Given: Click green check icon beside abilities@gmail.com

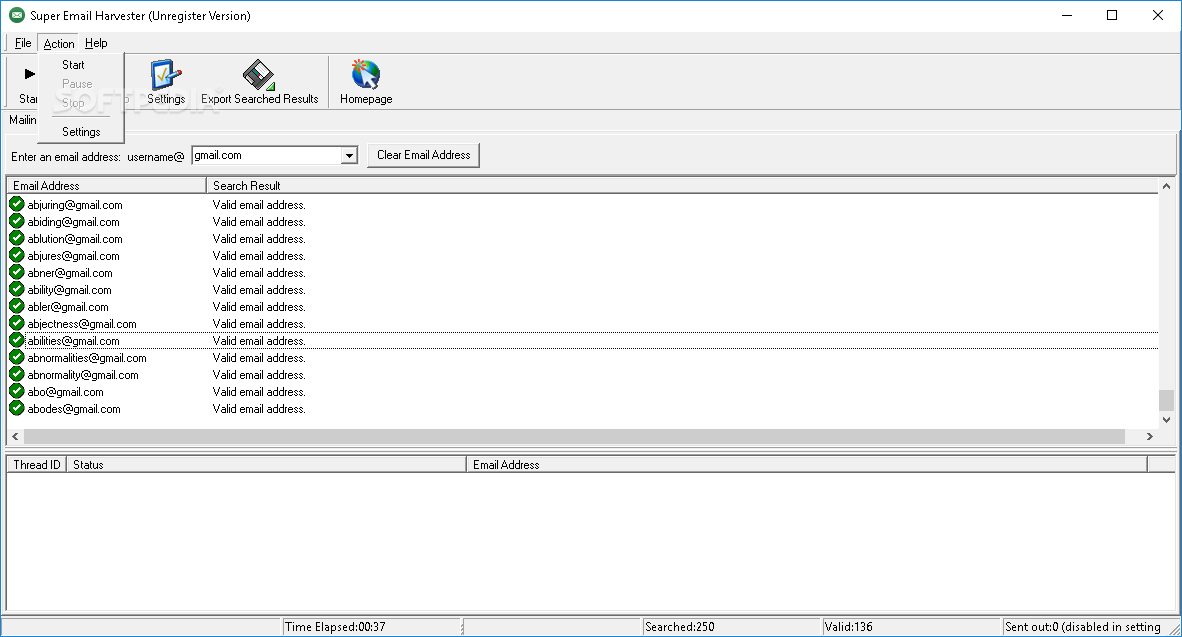Looking at the screenshot, I should pyautogui.click(x=17, y=341).
